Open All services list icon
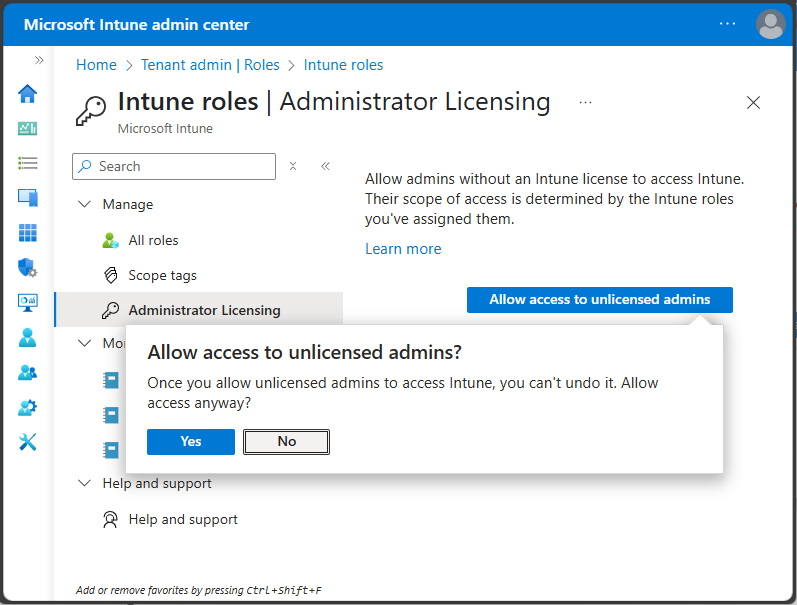The width and height of the screenshot is (797, 605). point(27,163)
